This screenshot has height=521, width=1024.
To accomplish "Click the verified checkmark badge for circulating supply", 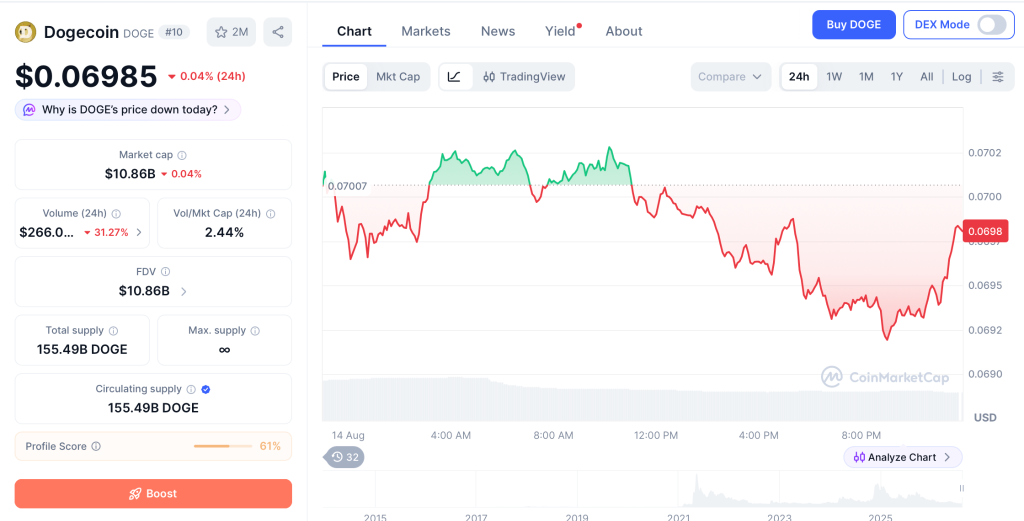I will coord(206,389).
